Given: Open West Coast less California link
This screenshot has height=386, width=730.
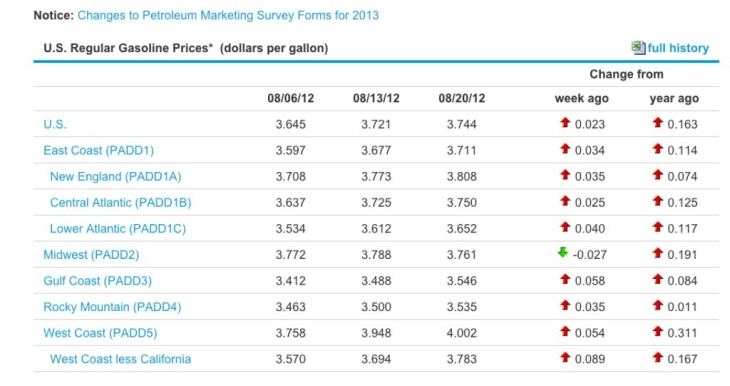Looking at the screenshot, I should coord(120,359).
